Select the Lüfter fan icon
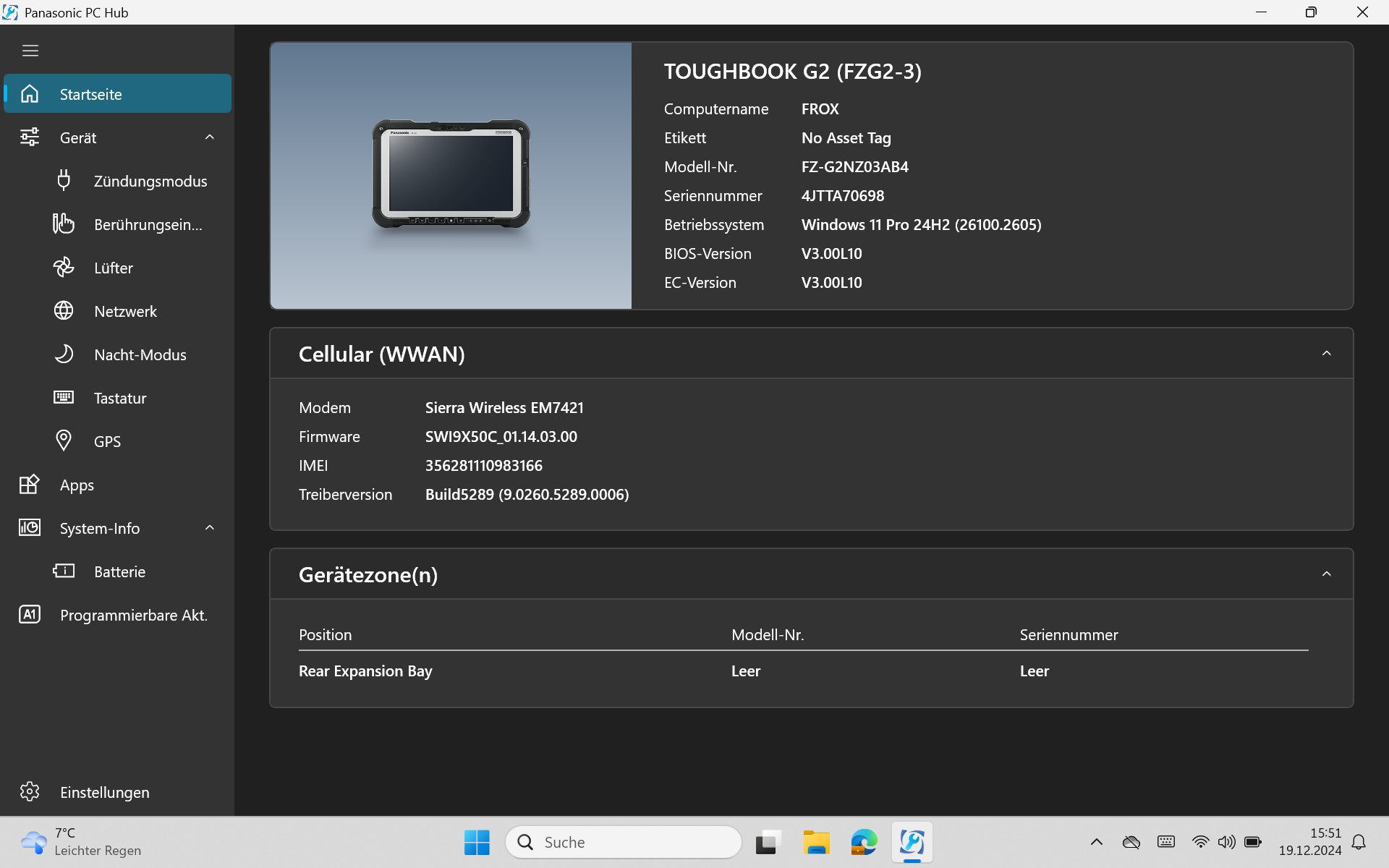Viewport: 1389px width, 868px height. tap(64, 267)
